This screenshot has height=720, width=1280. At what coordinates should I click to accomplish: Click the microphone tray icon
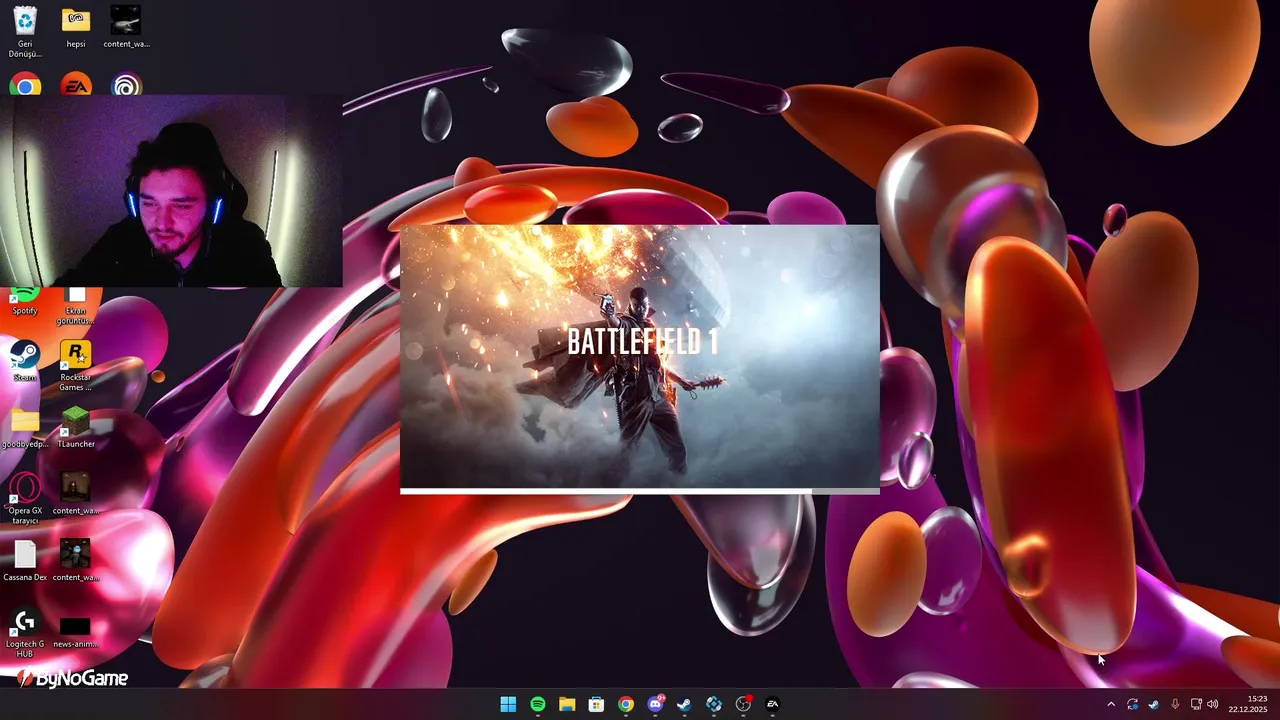pos(1175,704)
